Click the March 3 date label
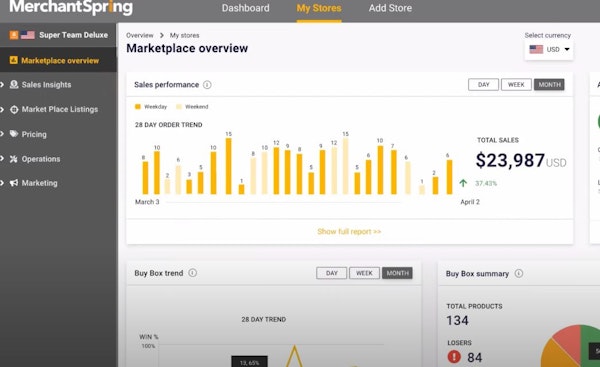The width and height of the screenshot is (600, 367). click(147, 202)
